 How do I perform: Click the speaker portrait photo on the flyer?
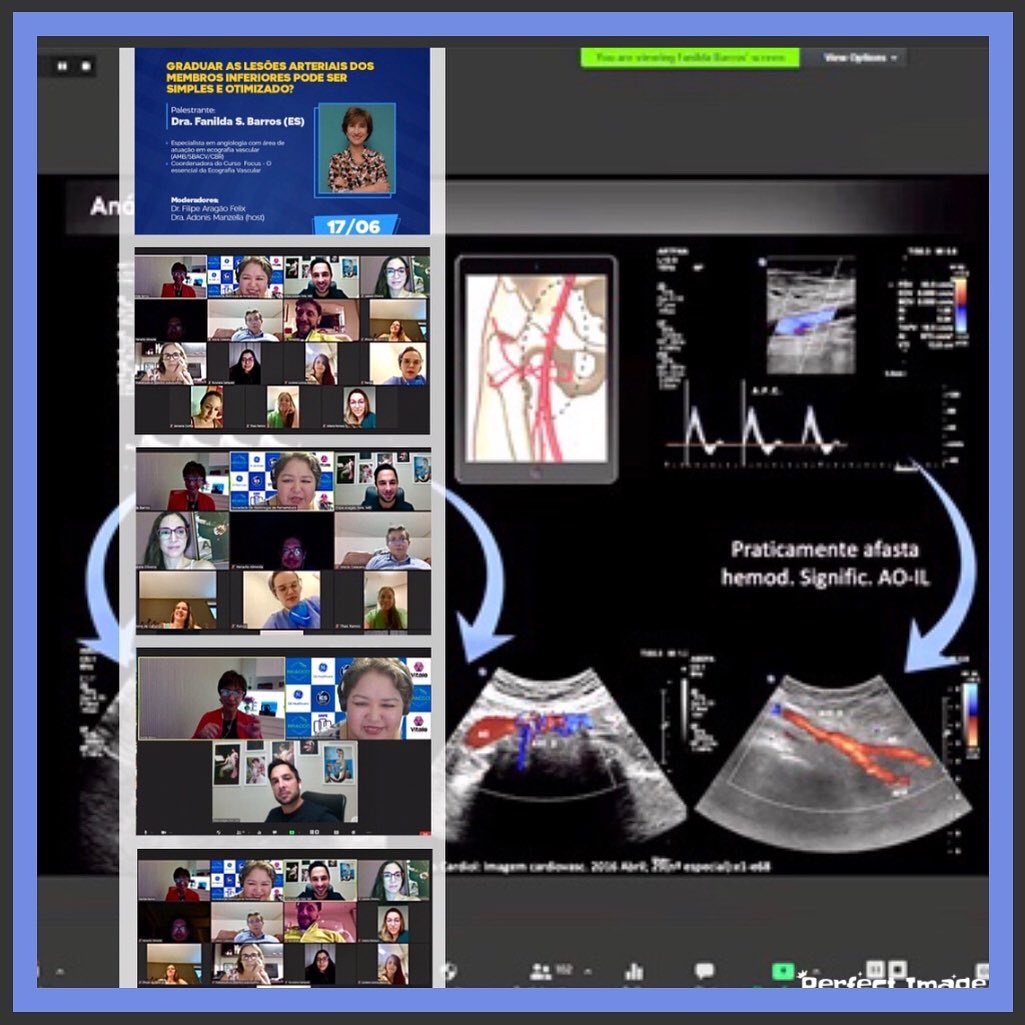[x=356, y=148]
